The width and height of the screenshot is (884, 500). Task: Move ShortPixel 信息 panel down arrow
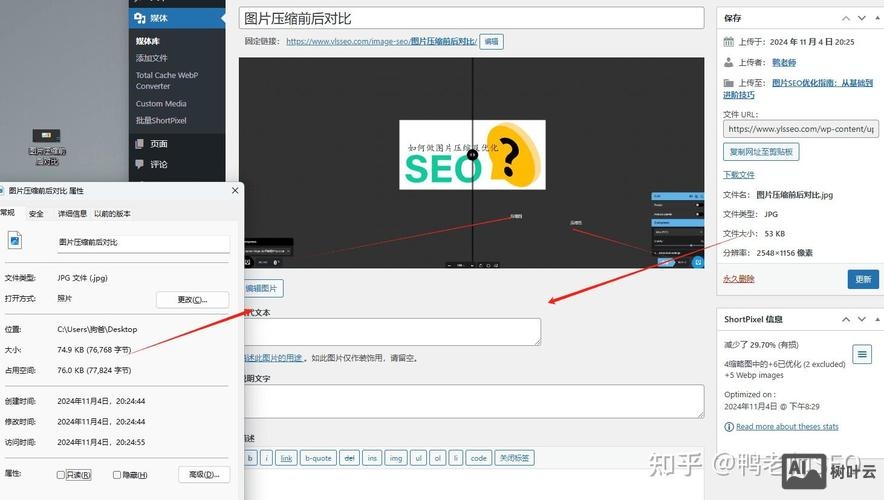coord(861,319)
